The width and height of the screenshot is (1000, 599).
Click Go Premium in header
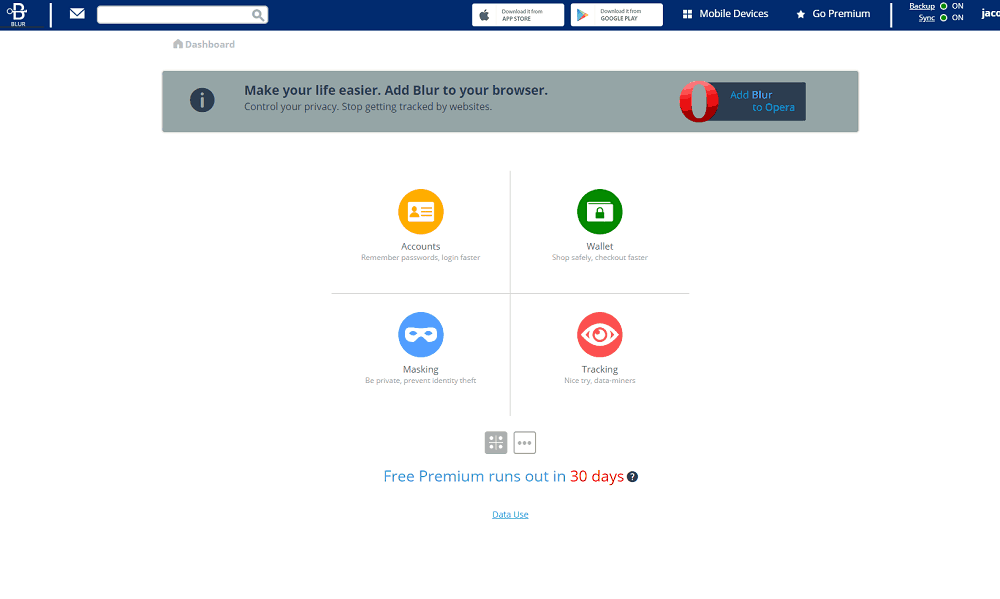[x=833, y=14]
